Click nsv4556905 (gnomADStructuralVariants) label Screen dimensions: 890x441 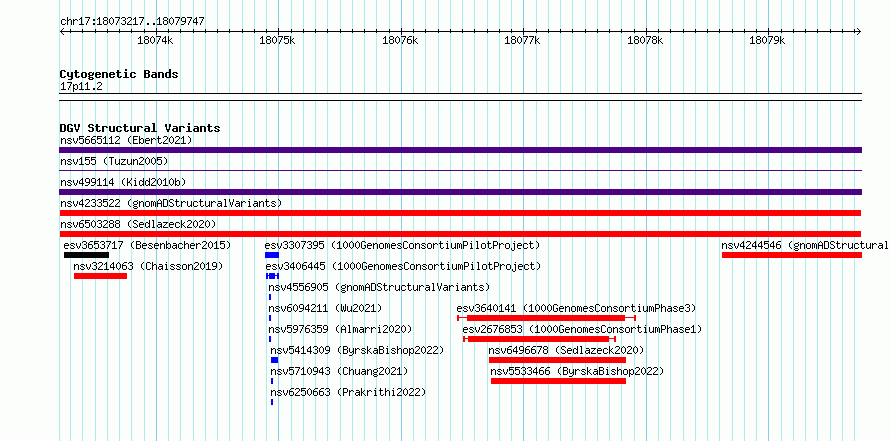(x=379, y=287)
